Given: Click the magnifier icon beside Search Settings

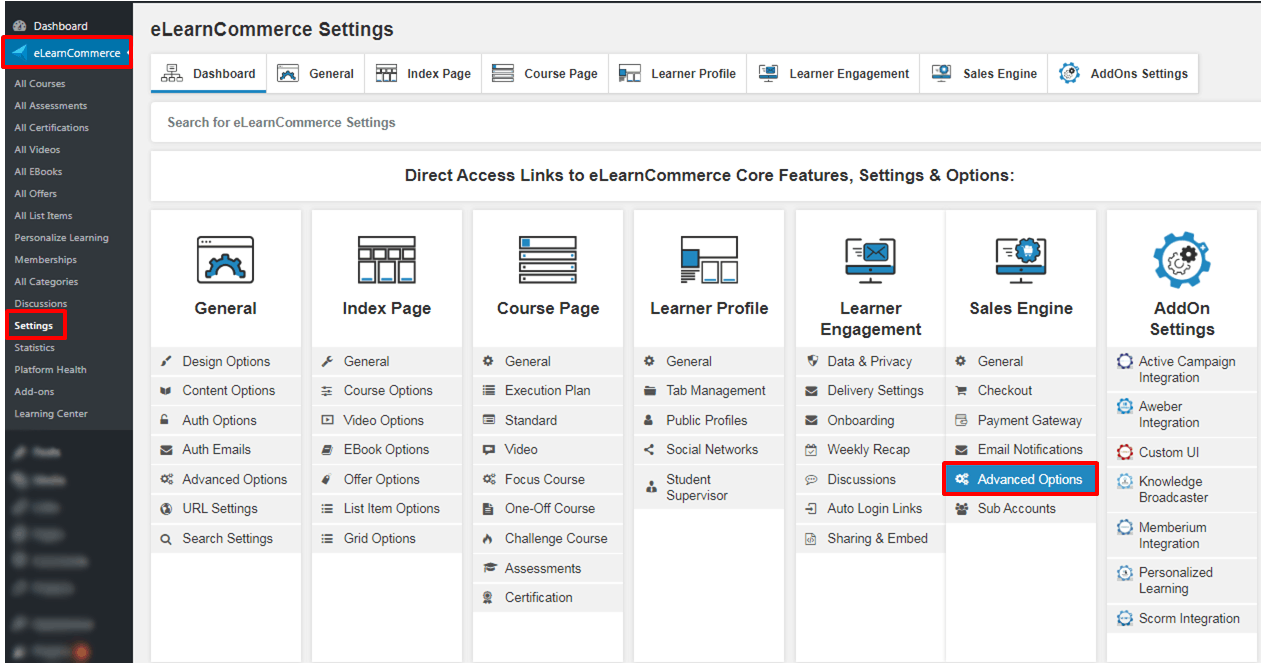Looking at the screenshot, I should coord(166,537).
